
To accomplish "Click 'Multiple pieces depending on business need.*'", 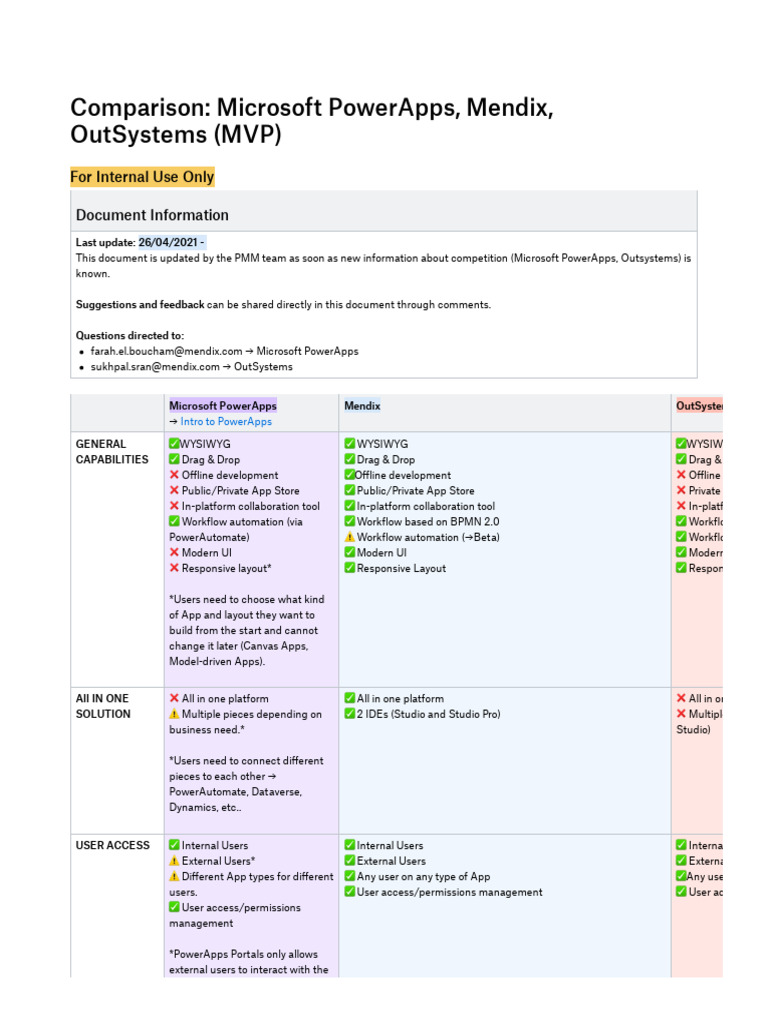I will [x=246, y=722].
